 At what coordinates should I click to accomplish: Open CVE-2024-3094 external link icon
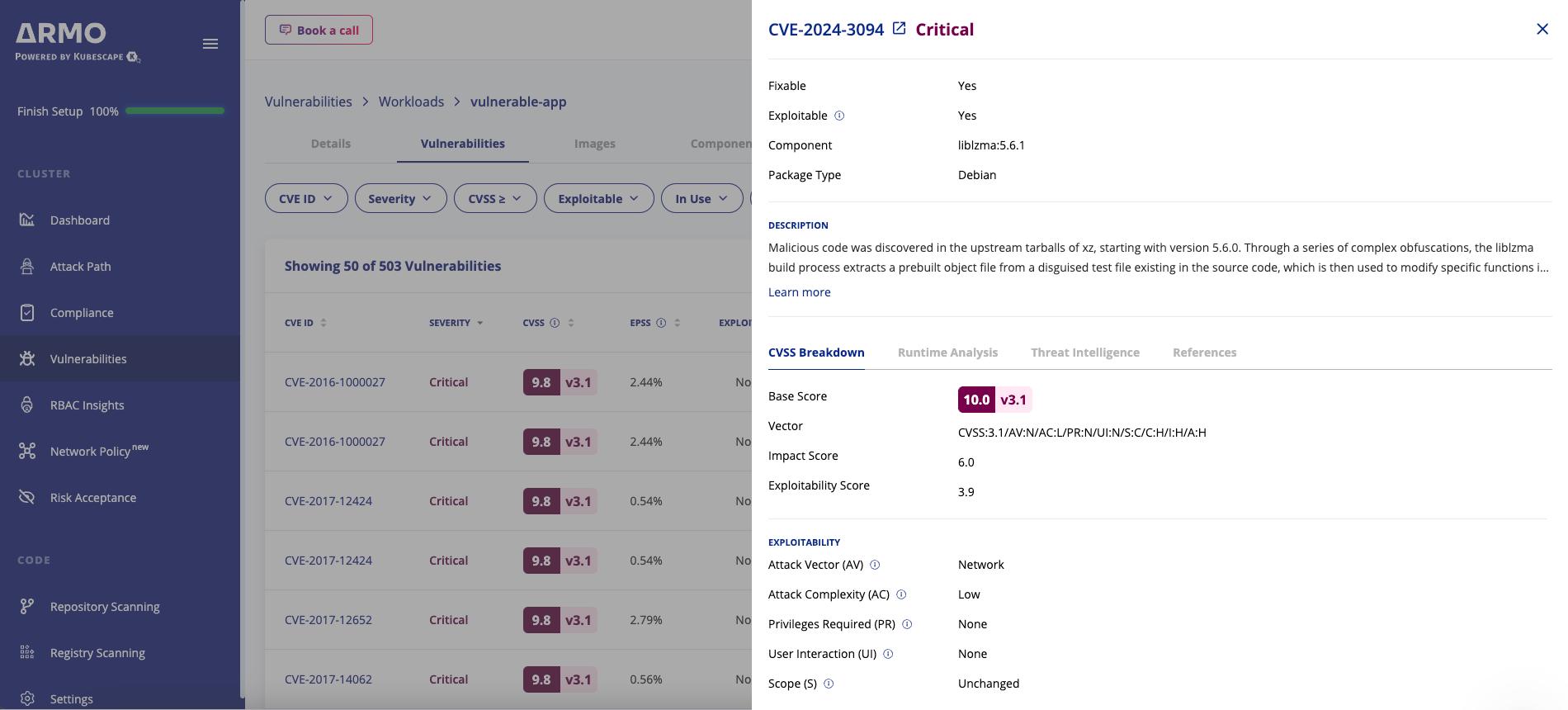(900, 28)
